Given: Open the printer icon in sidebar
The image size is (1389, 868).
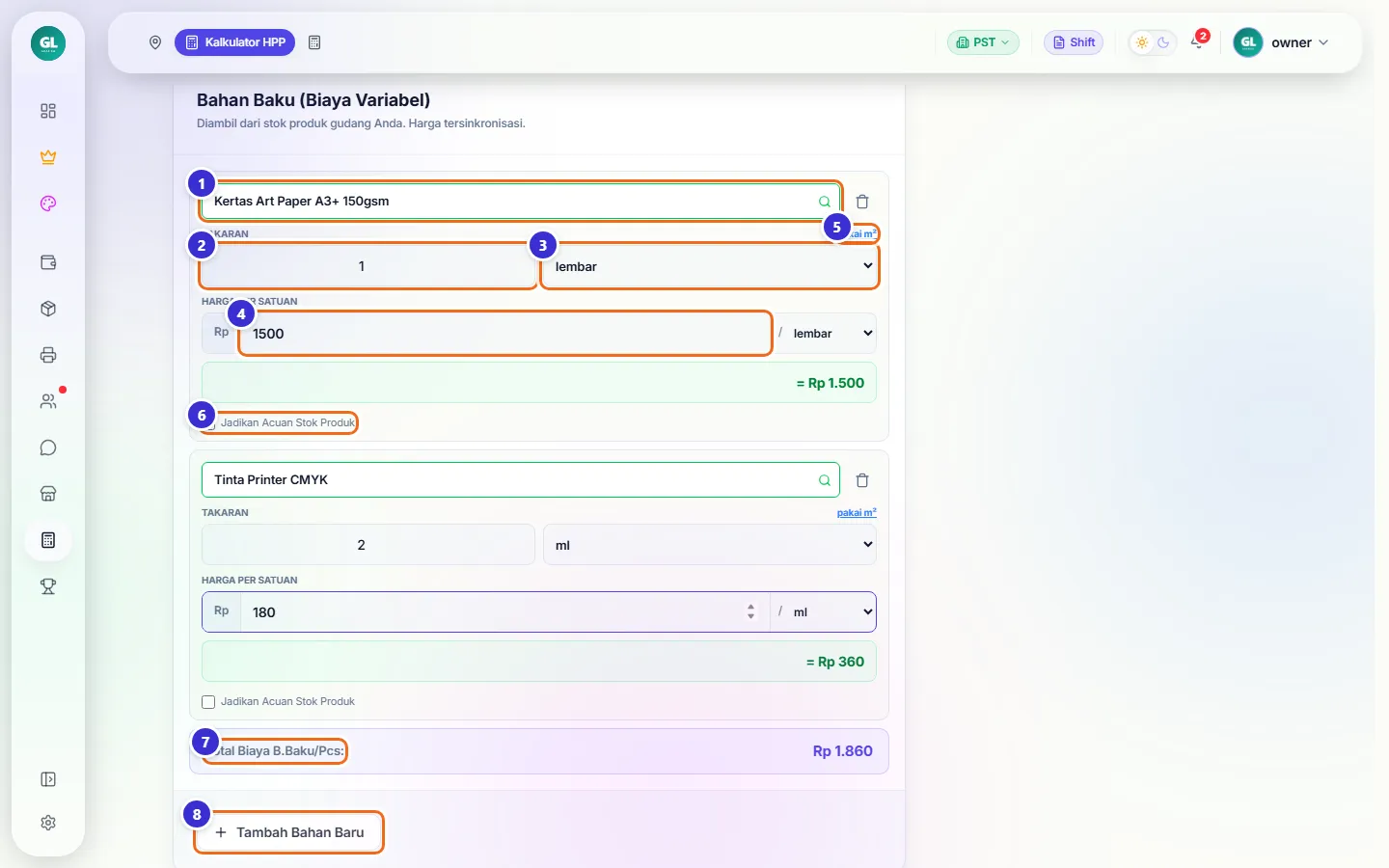Looking at the screenshot, I should [x=48, y=355].
